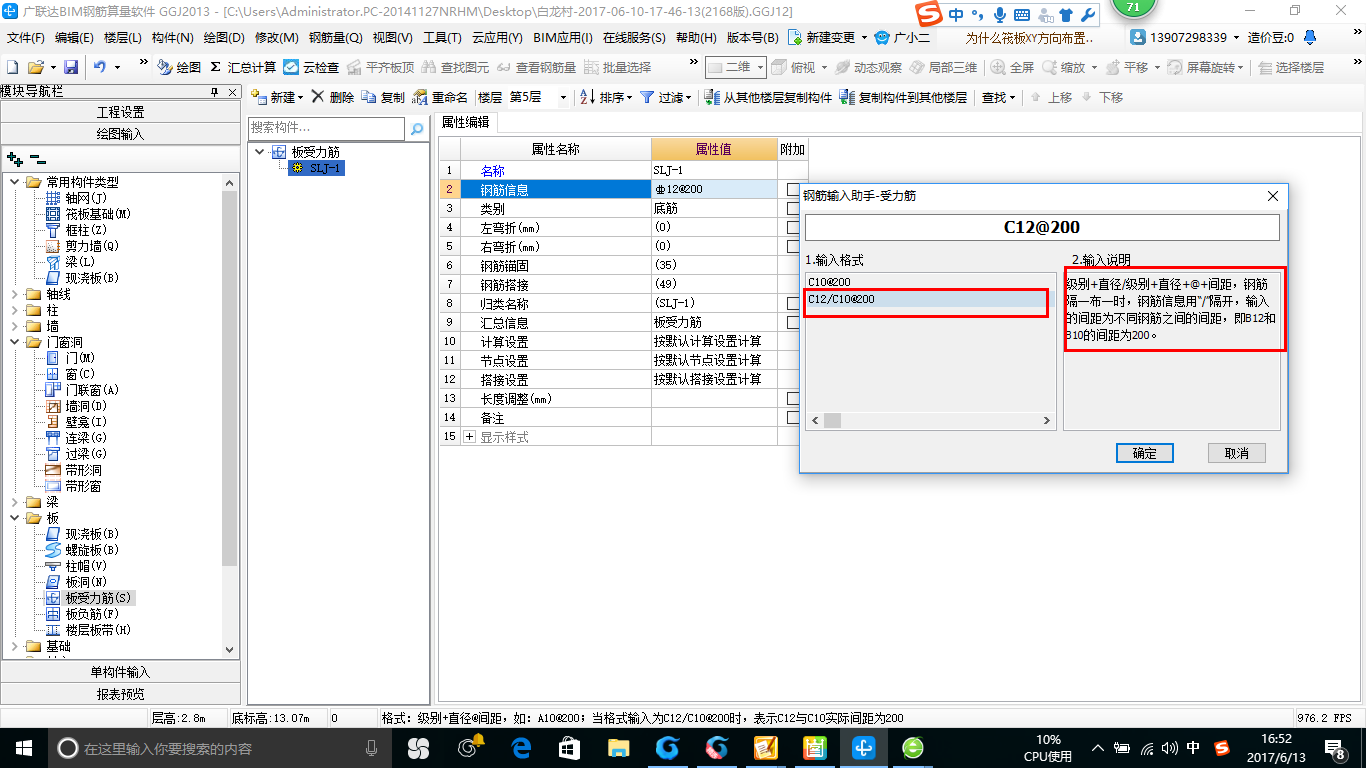Start the 云检查 cloud check
The height and width of the screenshot is (768, 1366).
311,67
